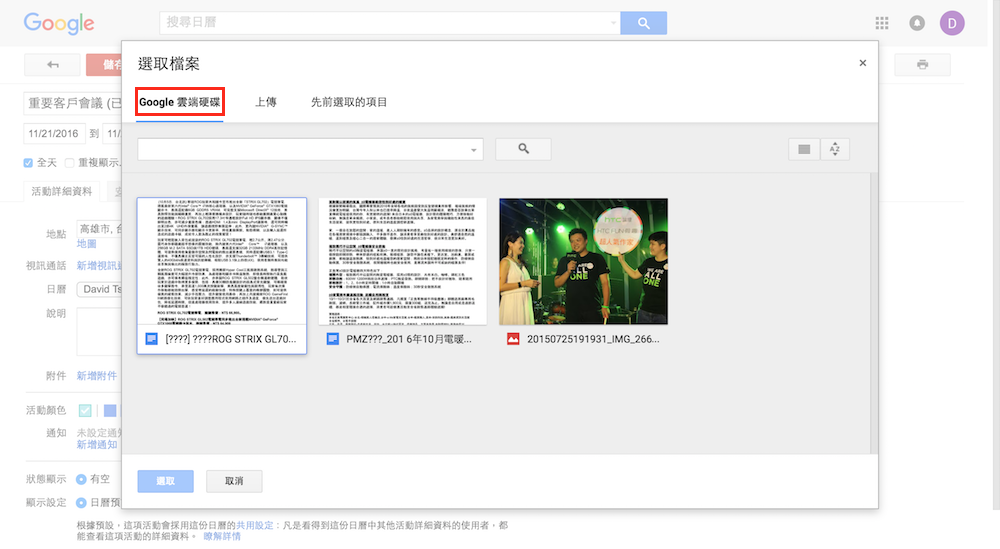Click the file name [????] ????ROG STRIX GL70...
This screenshot has width=1000, height=549.
click(x=231, y=339)
